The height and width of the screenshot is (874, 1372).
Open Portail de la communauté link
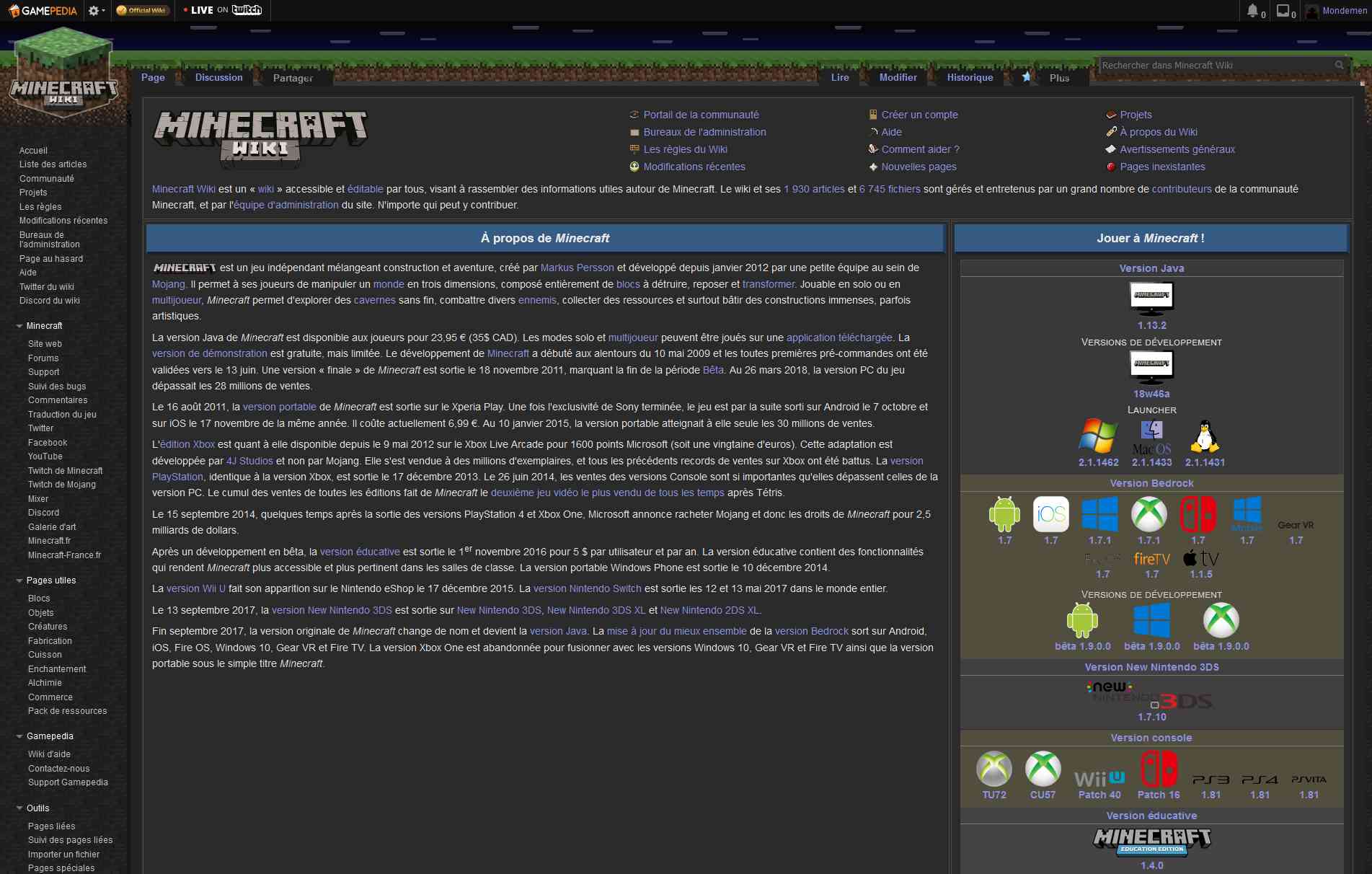(701, 115)
